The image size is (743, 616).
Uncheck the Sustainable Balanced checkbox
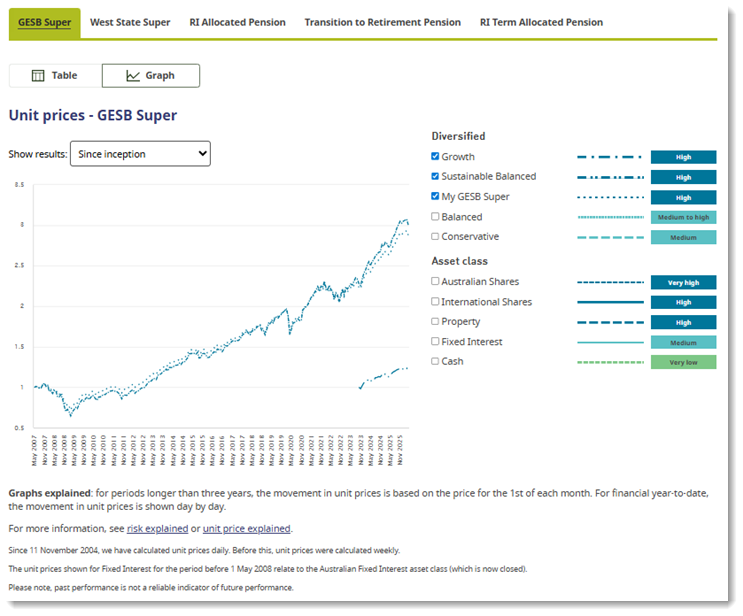pyautogui.click(x=435, y=176)
